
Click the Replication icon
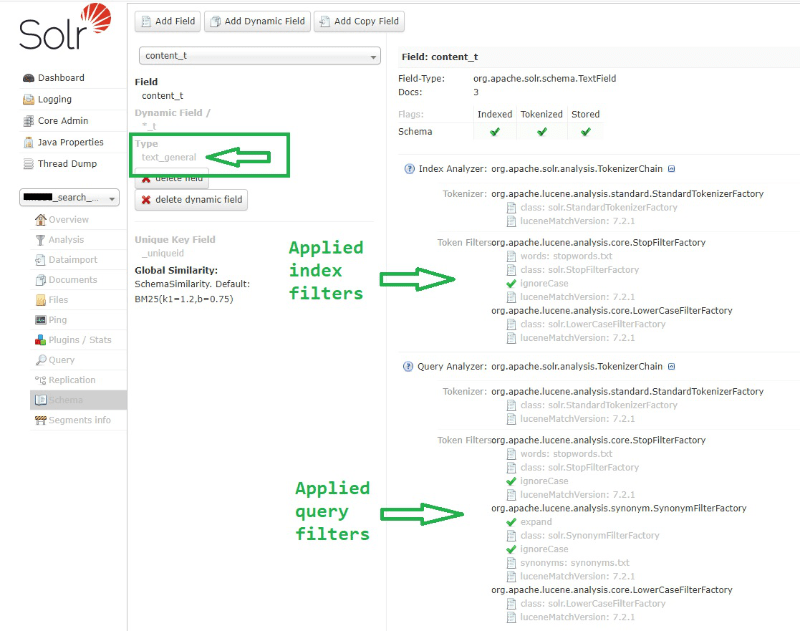tap(40, 380)
